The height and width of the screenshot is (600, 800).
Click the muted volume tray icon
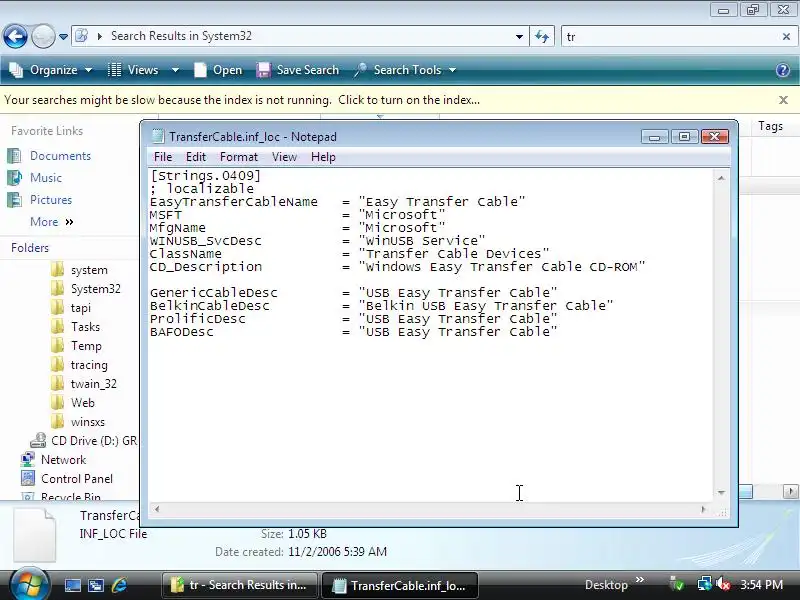[722, 584]
